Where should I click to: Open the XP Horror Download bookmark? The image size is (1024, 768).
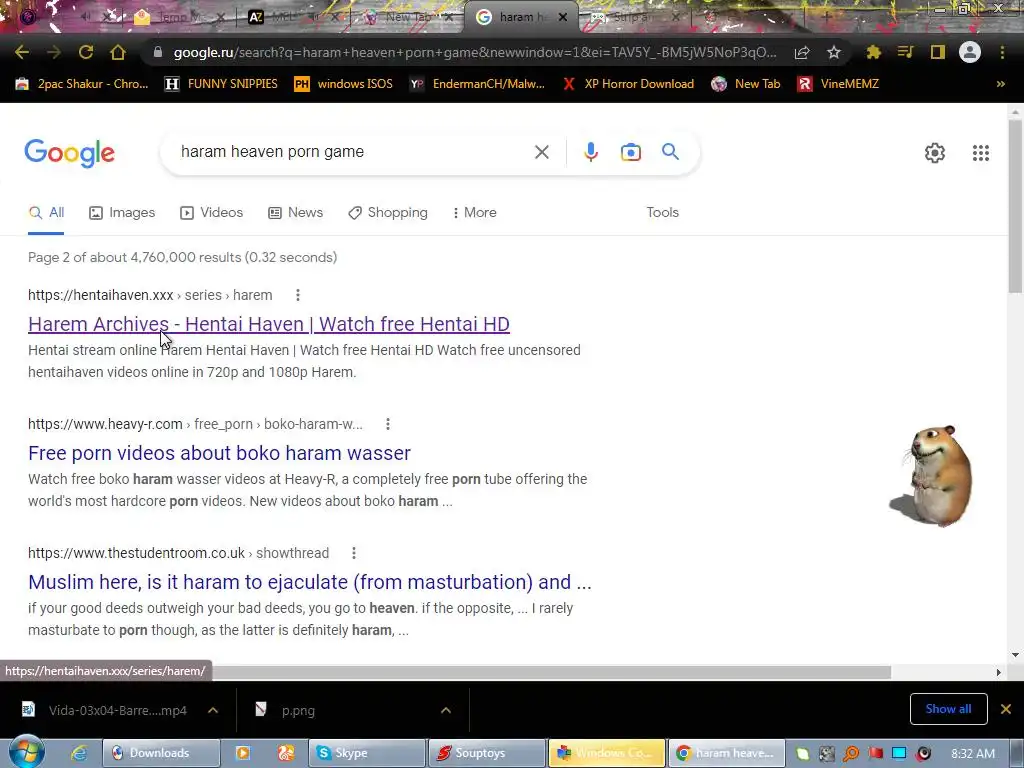[x=628, y=84]
